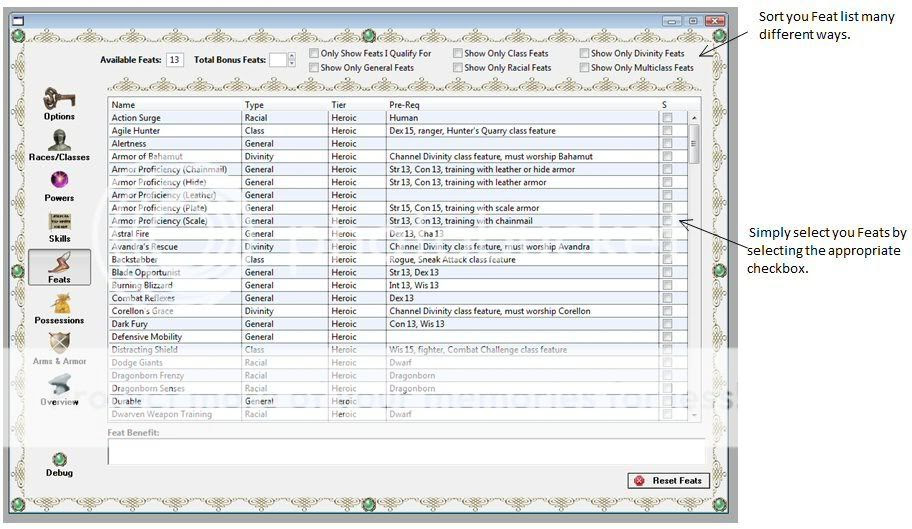Check the Dark Fury feat checkbox
Screen dimensions: 912x529
[667, 324]
